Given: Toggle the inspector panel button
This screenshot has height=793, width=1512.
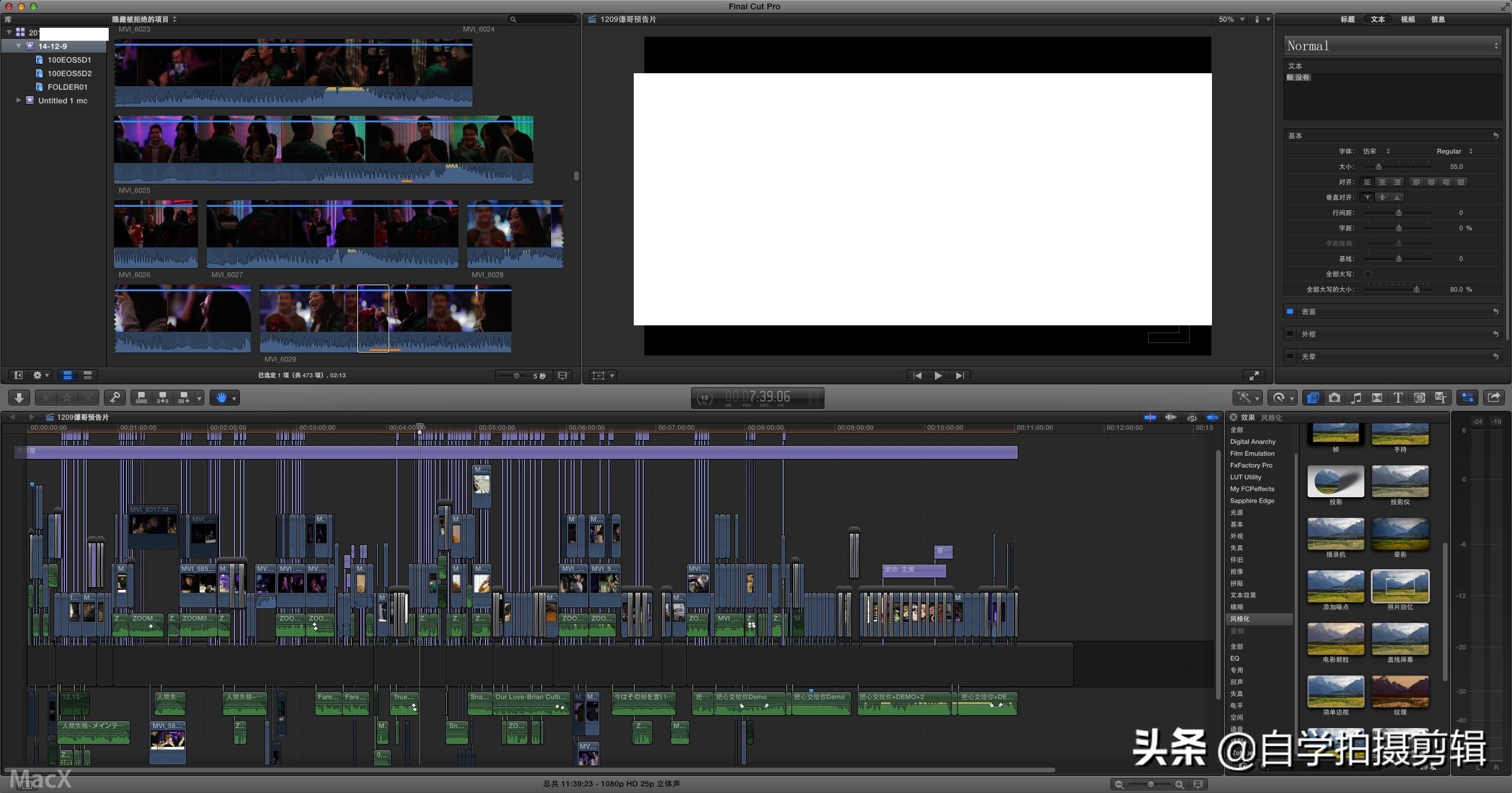Looking at the screenshot, I should (1467, 398).
